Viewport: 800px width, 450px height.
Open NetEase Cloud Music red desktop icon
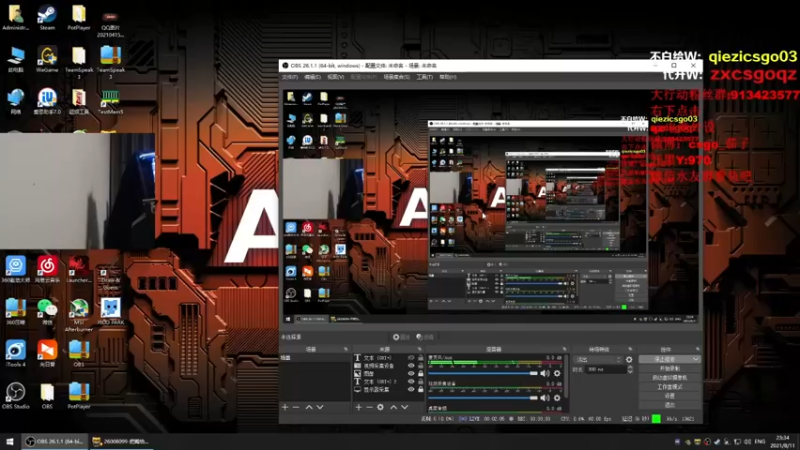pos(47,269)
